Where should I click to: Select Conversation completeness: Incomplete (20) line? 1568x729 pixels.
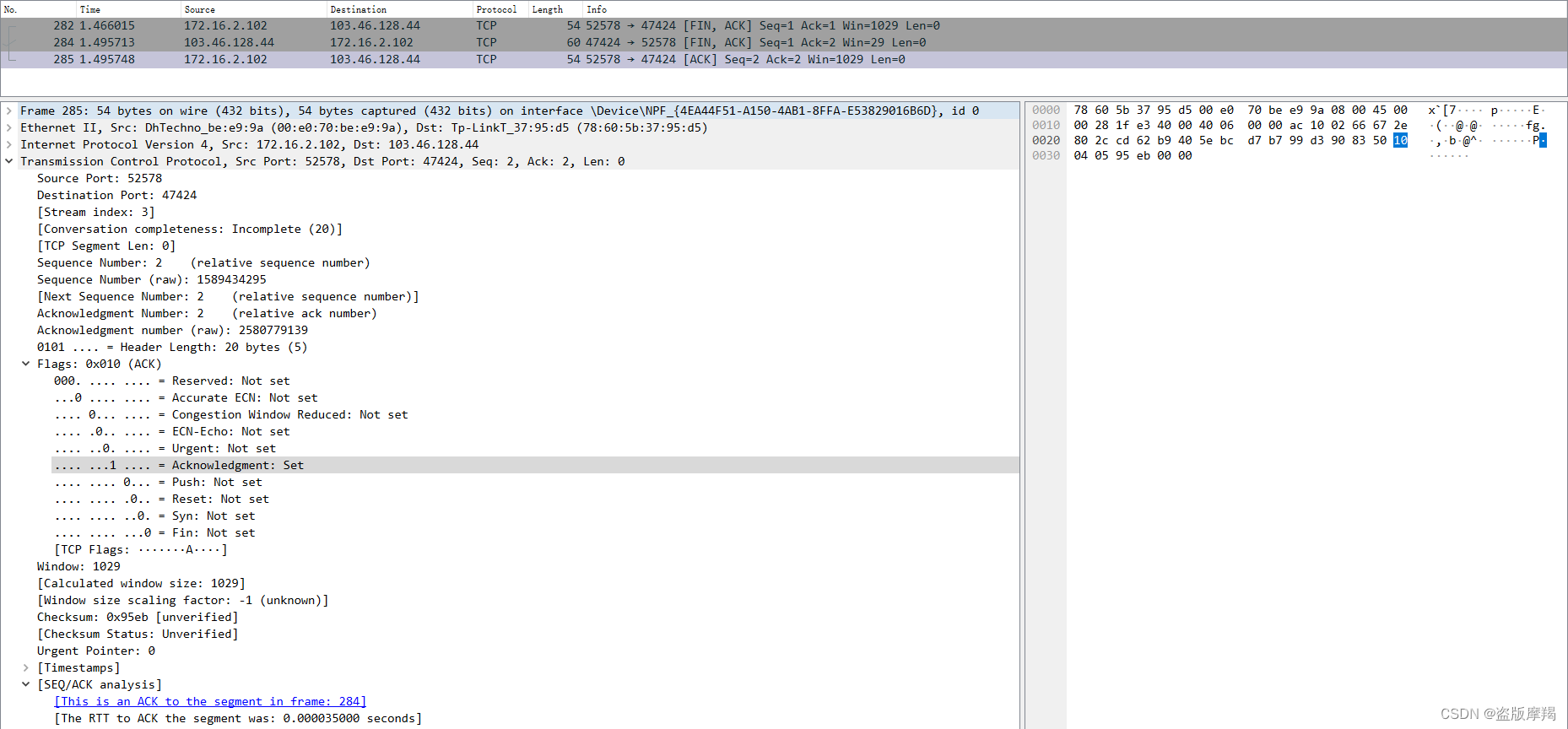click(190, 229)
